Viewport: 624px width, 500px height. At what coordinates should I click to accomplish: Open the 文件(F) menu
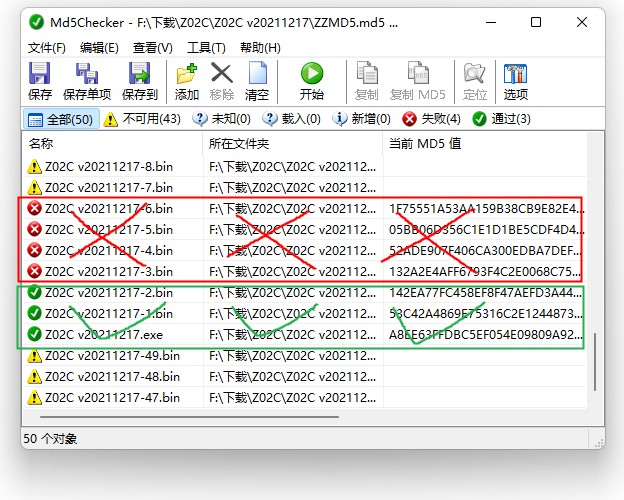pos(47,47)
